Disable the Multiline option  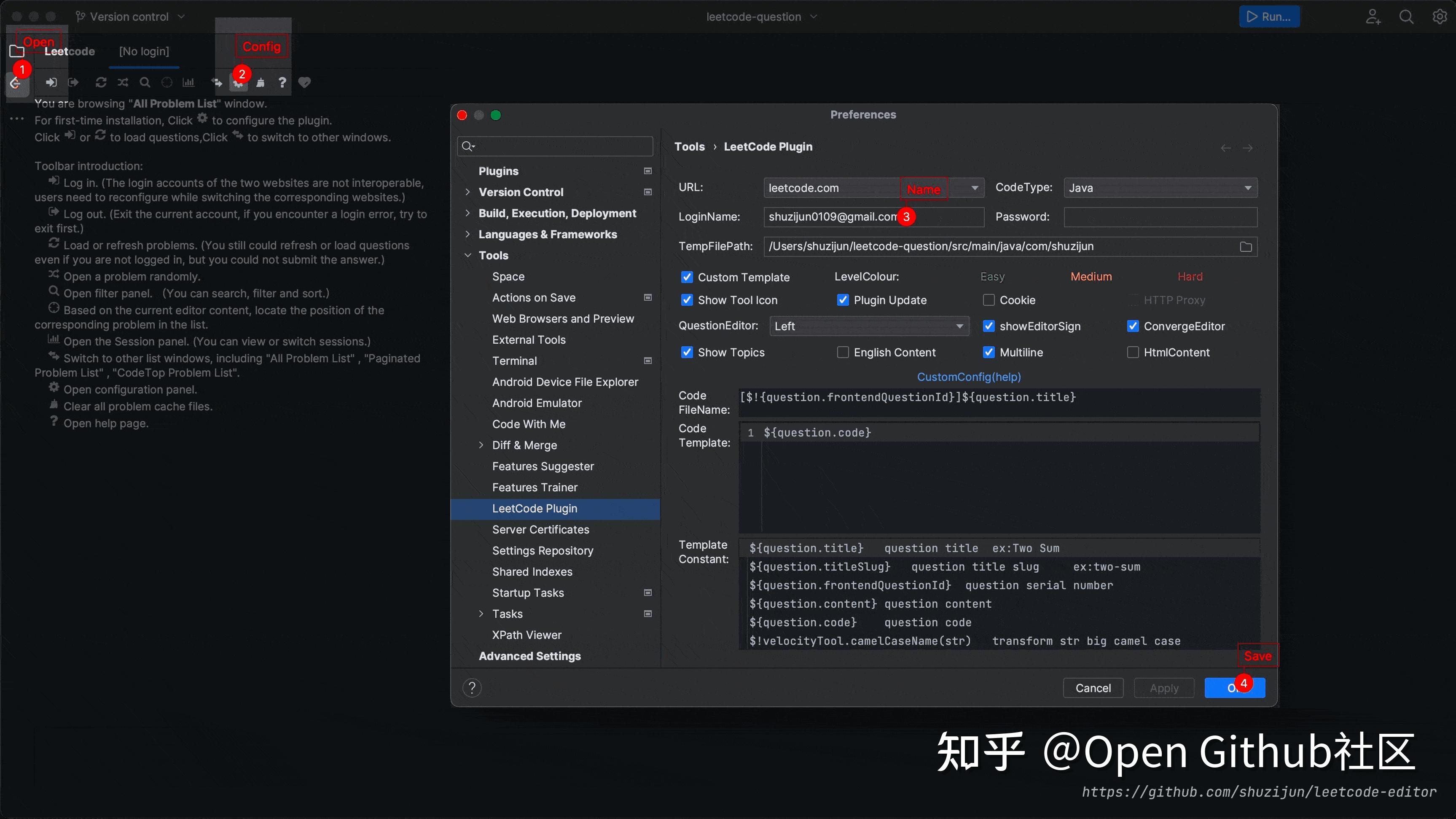click(x=989, y=352)
